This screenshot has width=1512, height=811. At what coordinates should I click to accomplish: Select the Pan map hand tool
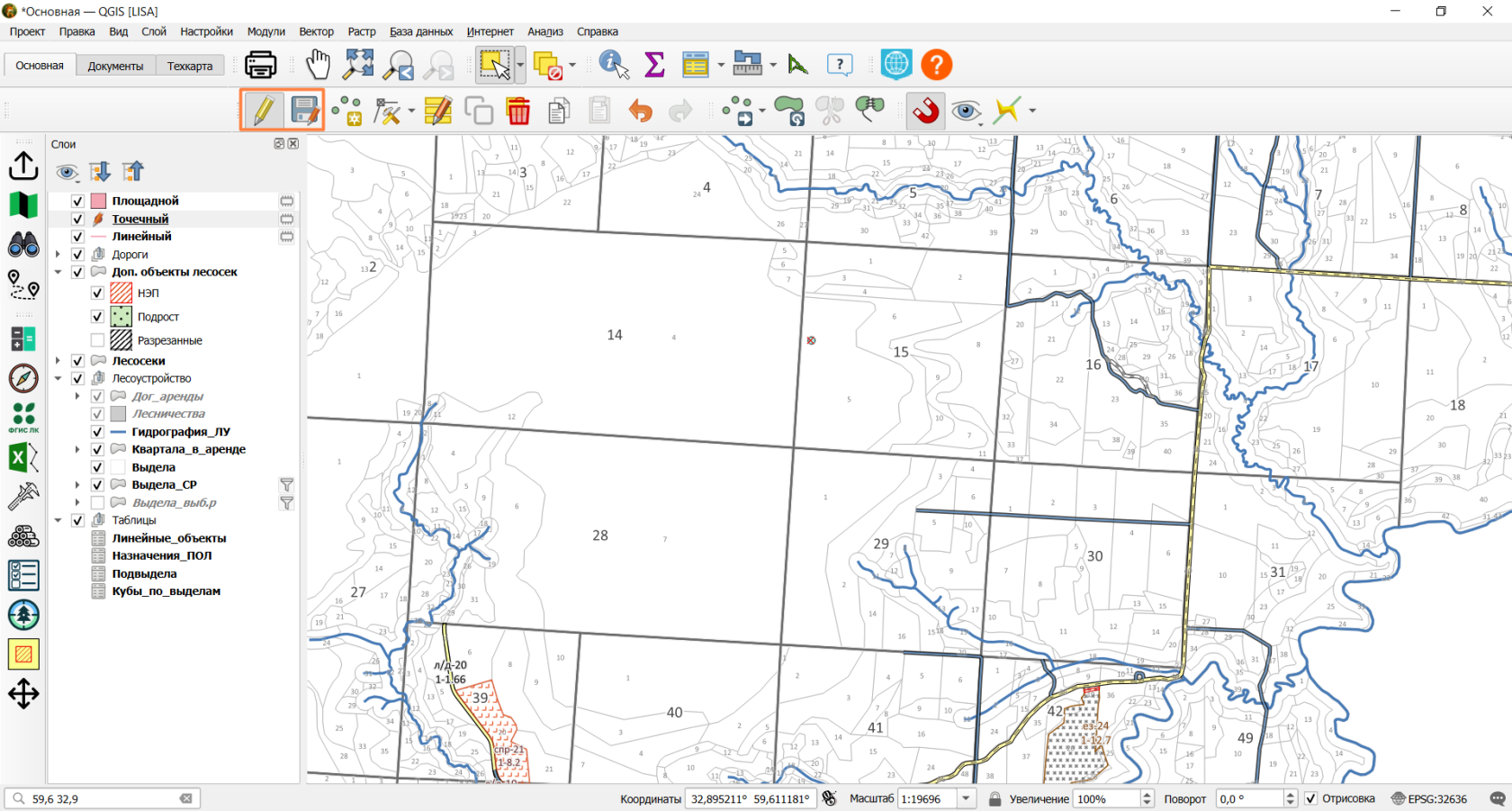click(318, 65)
